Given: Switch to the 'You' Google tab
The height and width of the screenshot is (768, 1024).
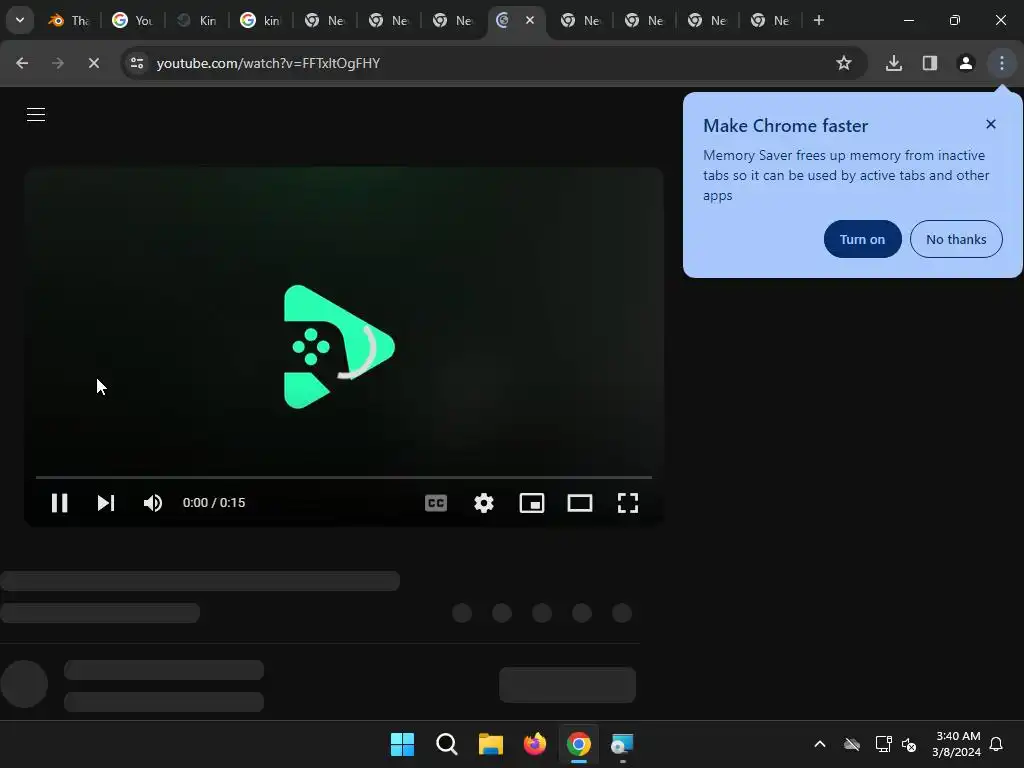Looking at the screenshot, I should 133,20.
